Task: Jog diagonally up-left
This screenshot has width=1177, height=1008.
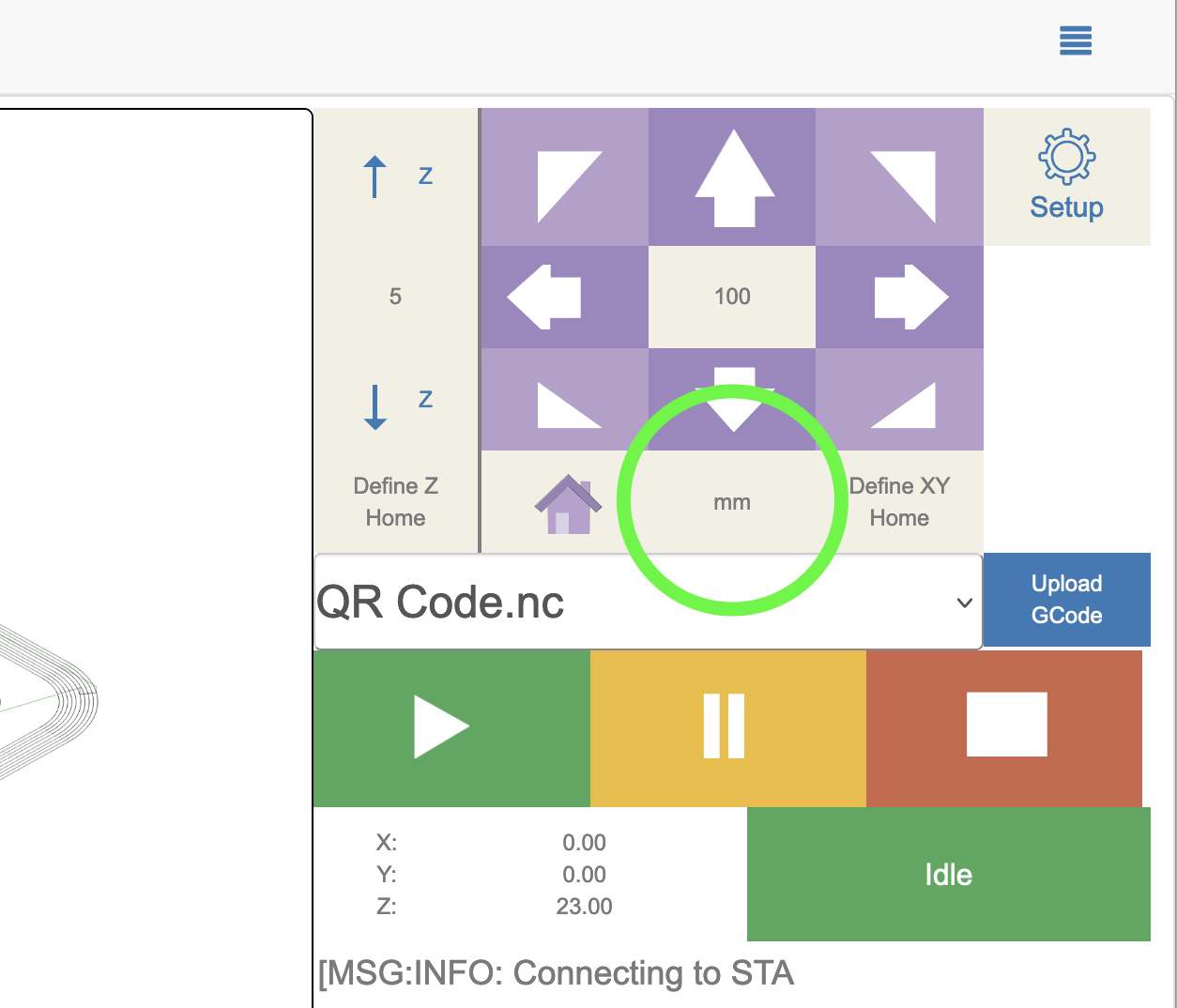Action: [565, 177]
